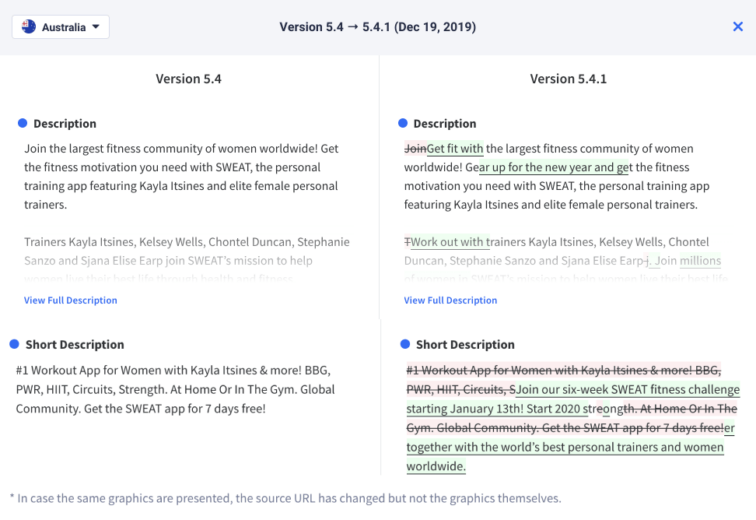Click the Description heading in Version 5.4.1
This screenshot has width=756, height=520.
[445, 124]
